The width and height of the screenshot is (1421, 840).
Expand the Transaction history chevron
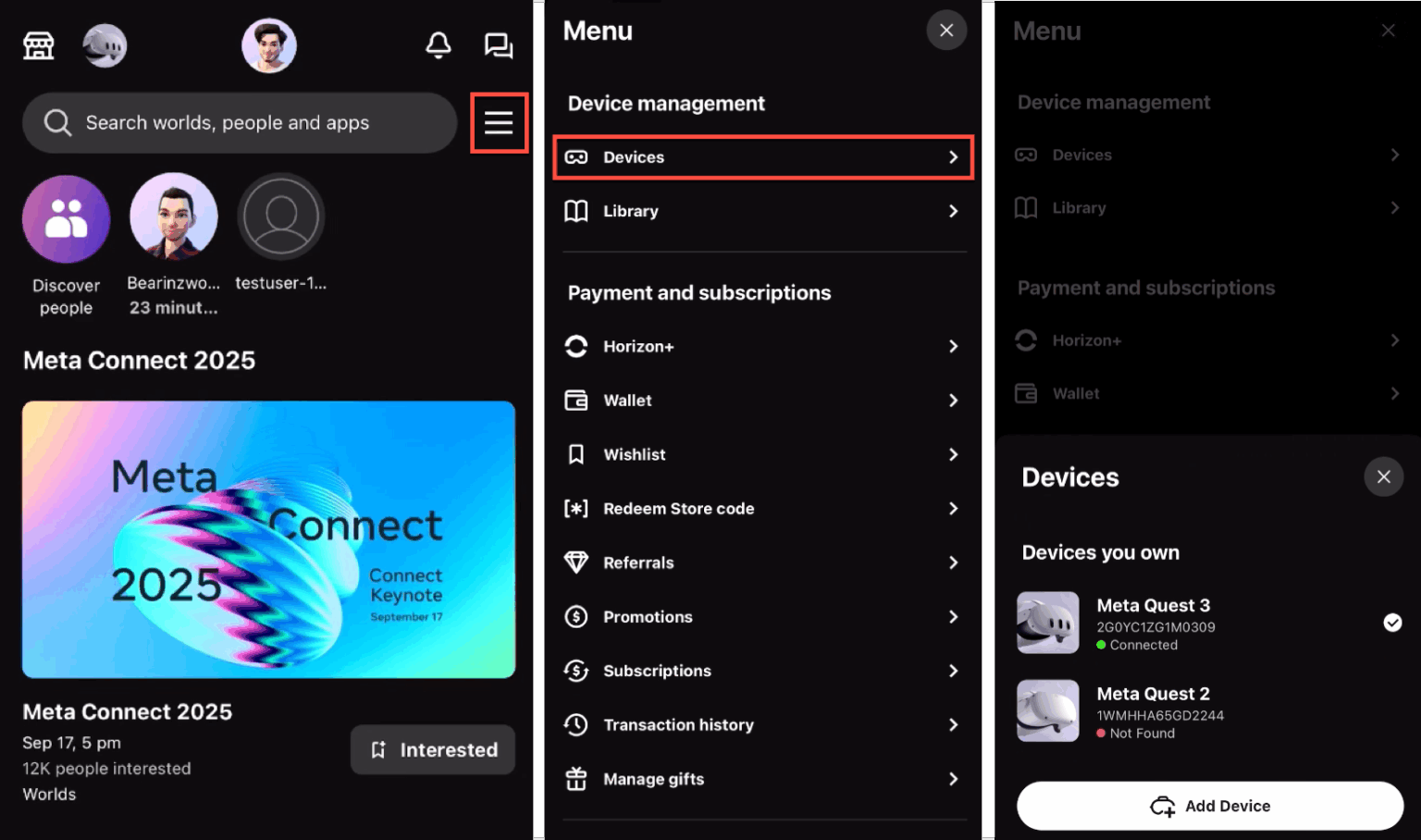953,724
